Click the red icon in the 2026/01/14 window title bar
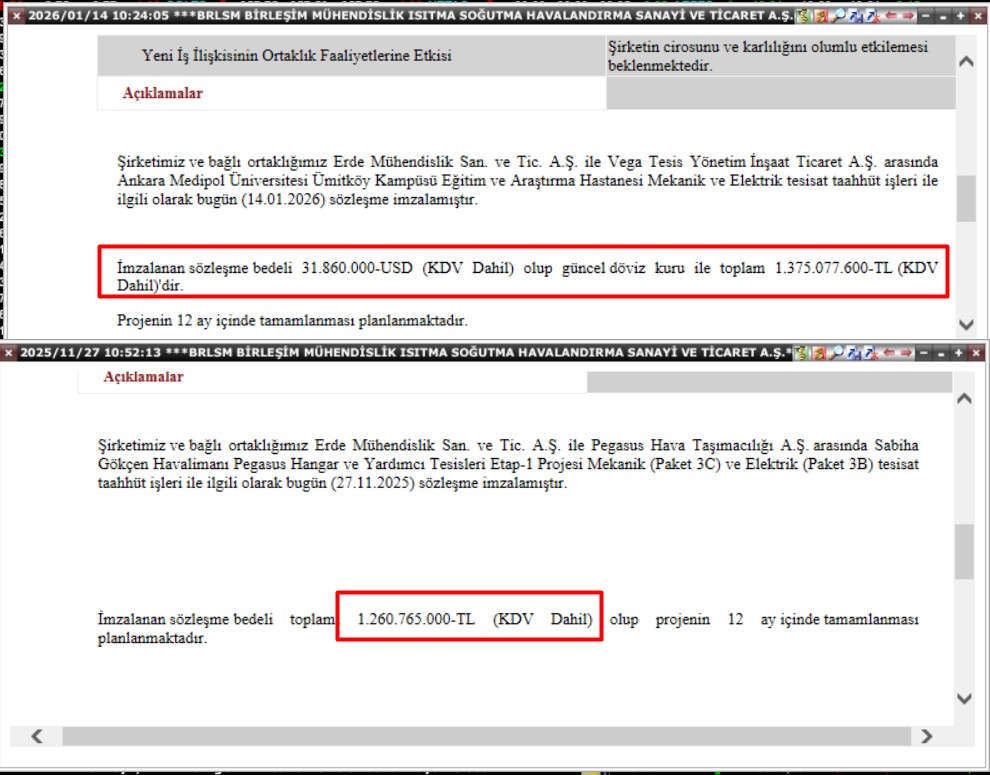Viewport: 990px width, 775px height. tap(821, 16)
